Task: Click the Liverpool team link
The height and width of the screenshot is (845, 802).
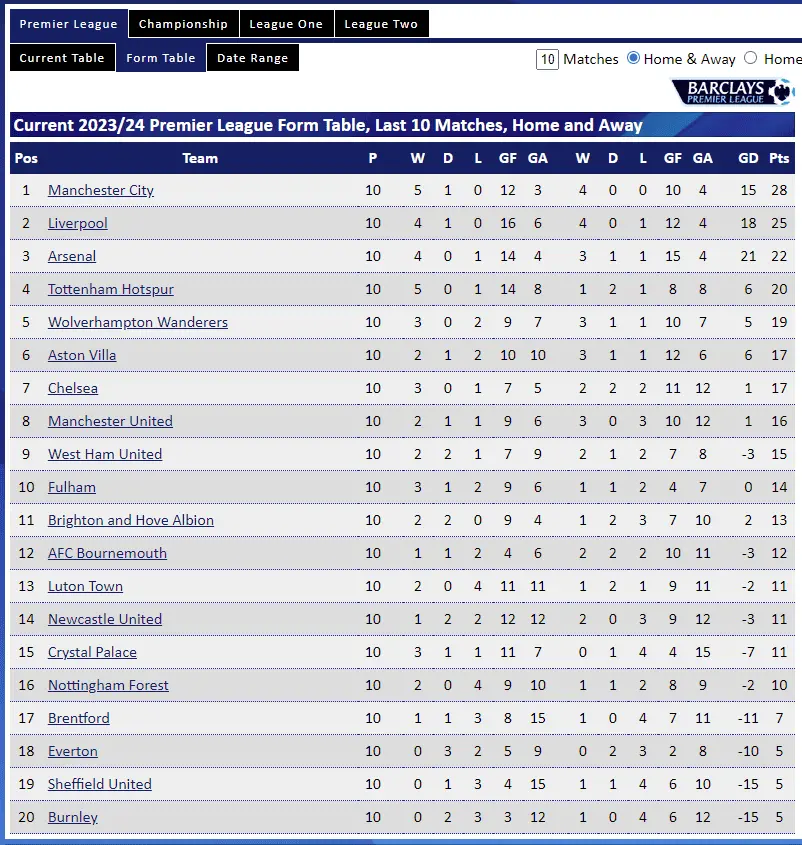Action: (x=78, y=223)
